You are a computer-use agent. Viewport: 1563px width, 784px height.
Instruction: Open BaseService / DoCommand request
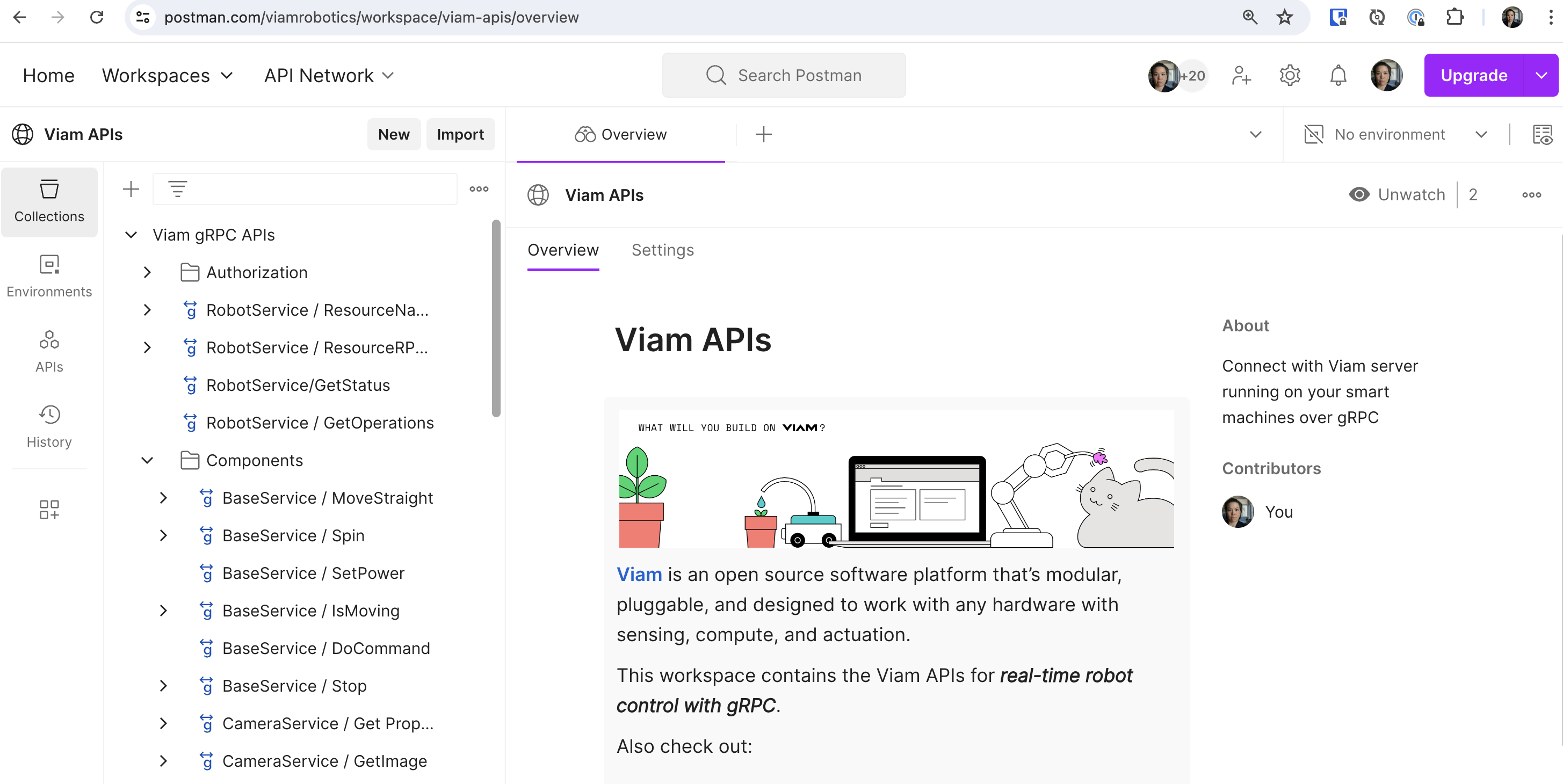pyautogui.click(x=326, y=649)
